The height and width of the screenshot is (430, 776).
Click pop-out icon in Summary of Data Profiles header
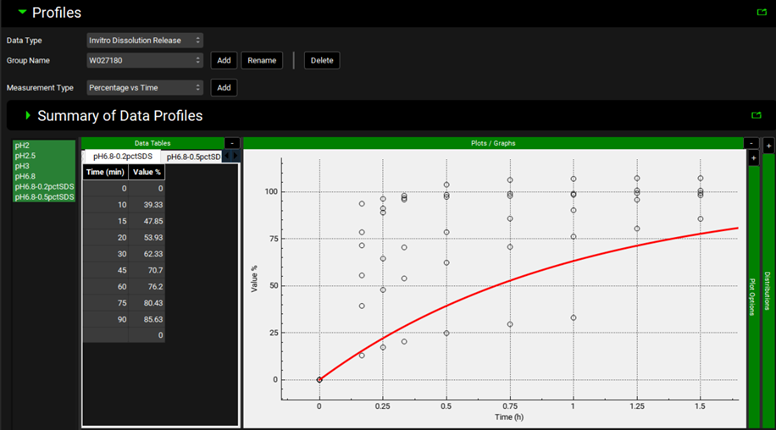click(755, 116)
